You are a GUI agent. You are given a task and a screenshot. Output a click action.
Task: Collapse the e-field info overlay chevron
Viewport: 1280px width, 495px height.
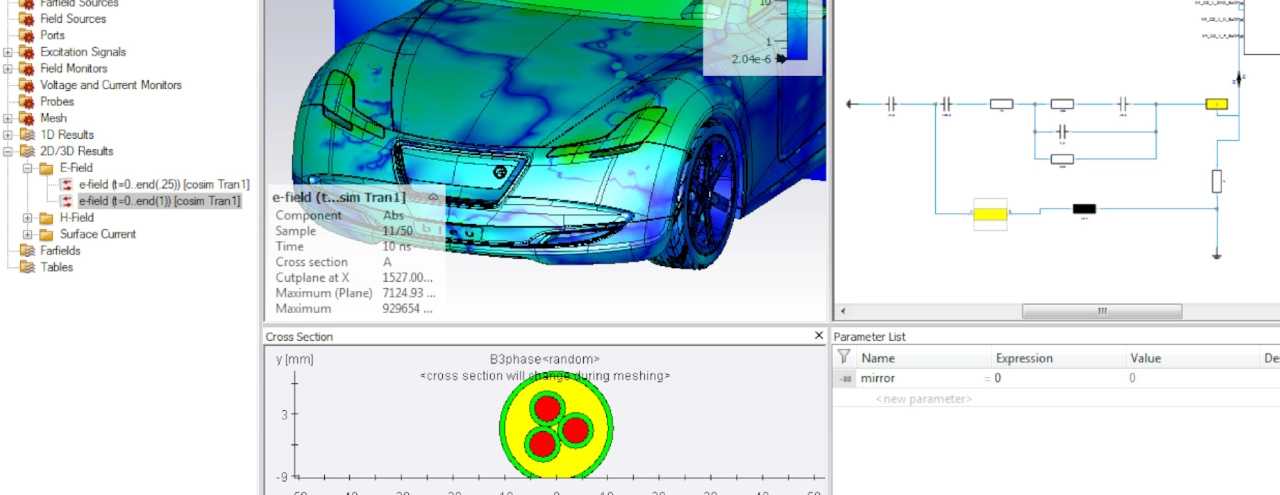pos(433,198)
